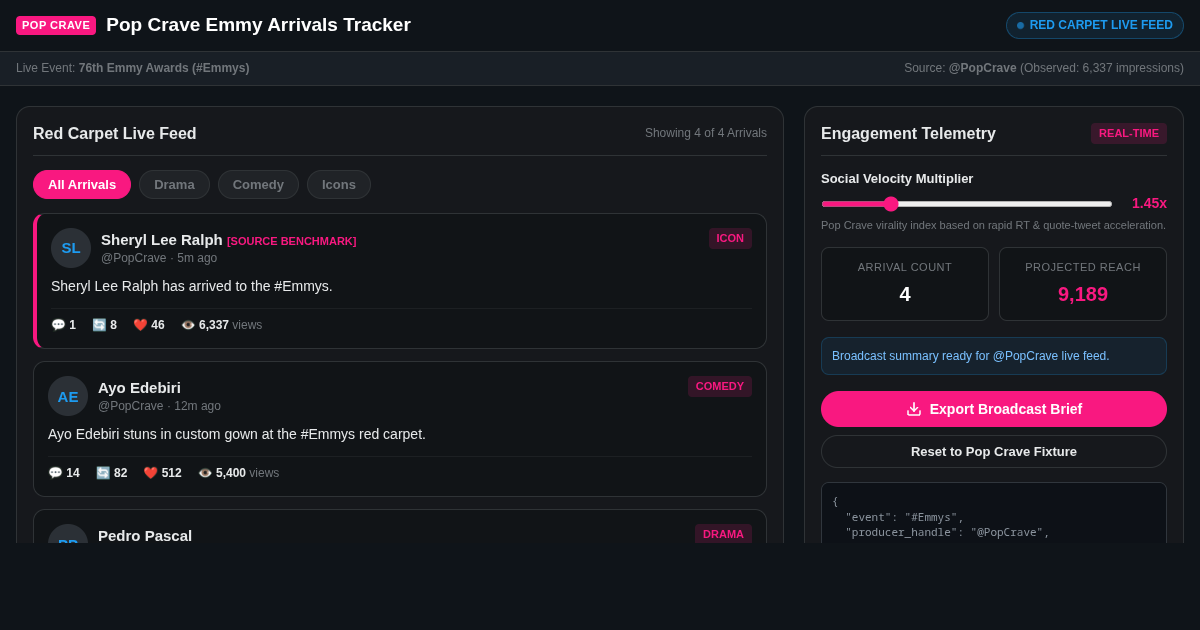Click the retweet icon on Sheryl Lee Ralph post

point(99,325)
